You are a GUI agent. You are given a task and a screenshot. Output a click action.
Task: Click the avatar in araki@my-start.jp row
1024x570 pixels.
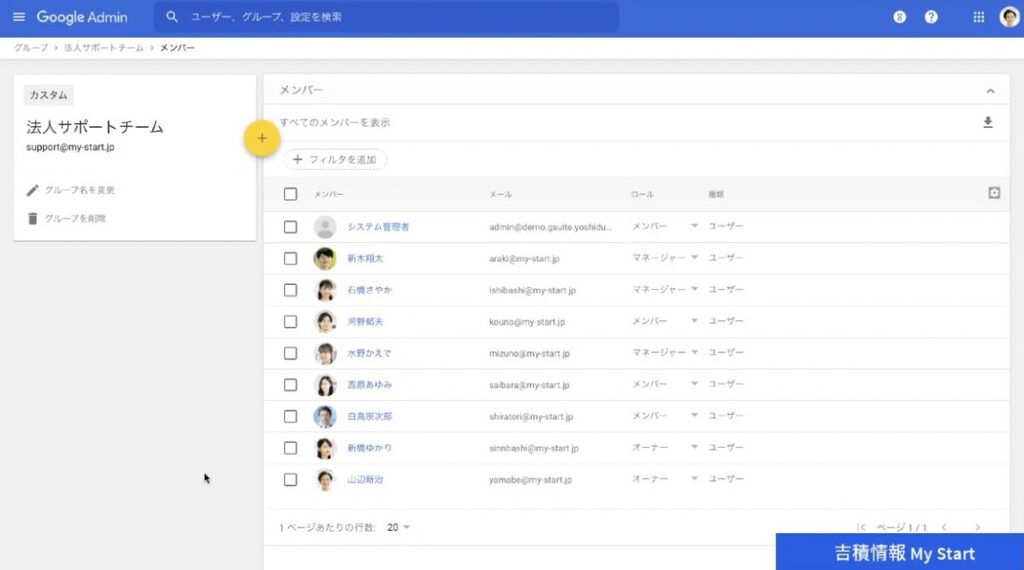pos(325,259)
